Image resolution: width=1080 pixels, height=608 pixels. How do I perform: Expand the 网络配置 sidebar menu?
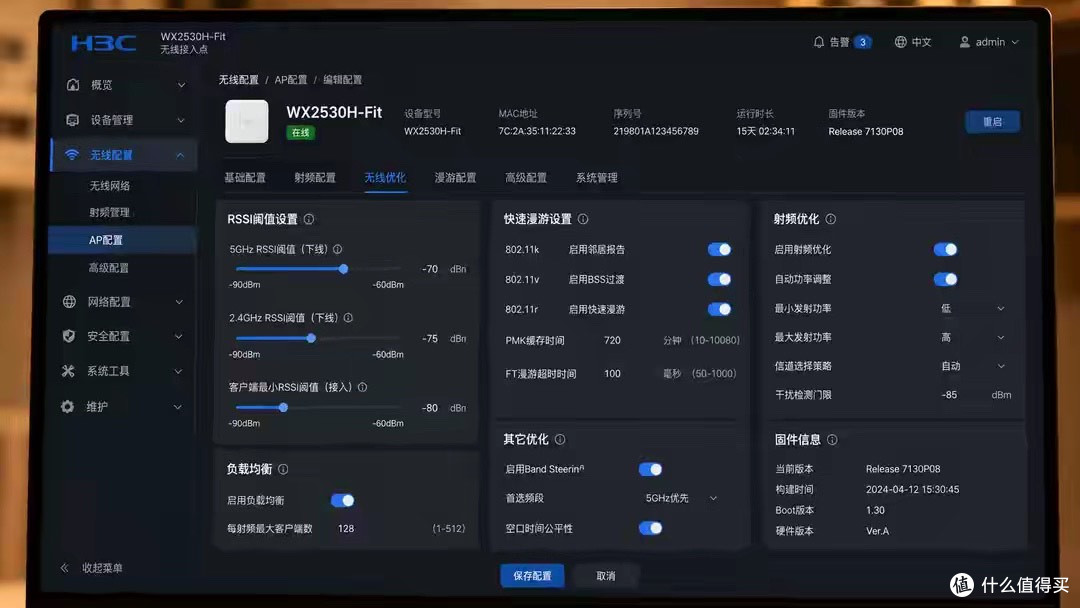[x=179, y=302]
